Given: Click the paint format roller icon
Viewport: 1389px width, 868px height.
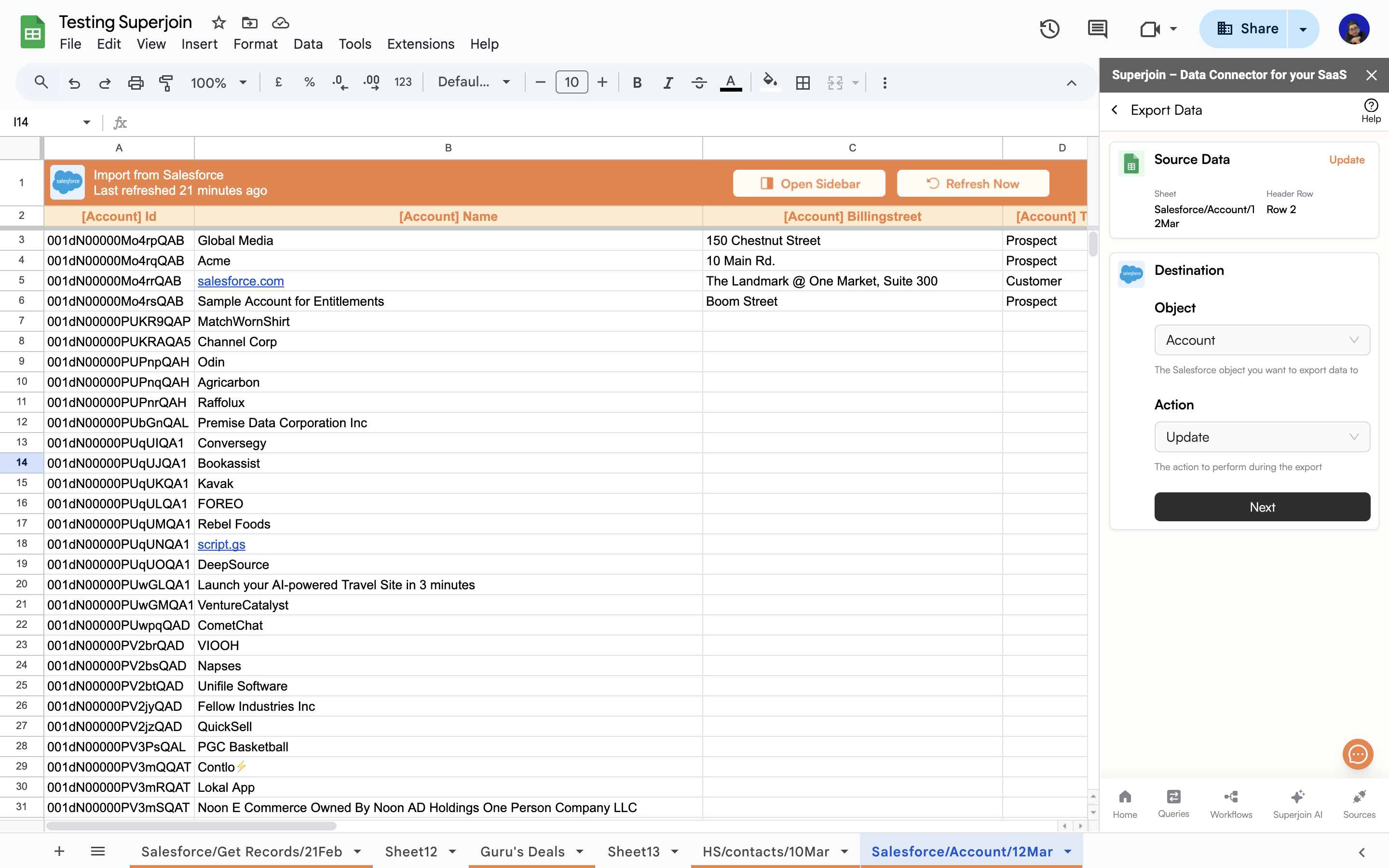Looking at the screenshot, I should (x=166, y=82).
